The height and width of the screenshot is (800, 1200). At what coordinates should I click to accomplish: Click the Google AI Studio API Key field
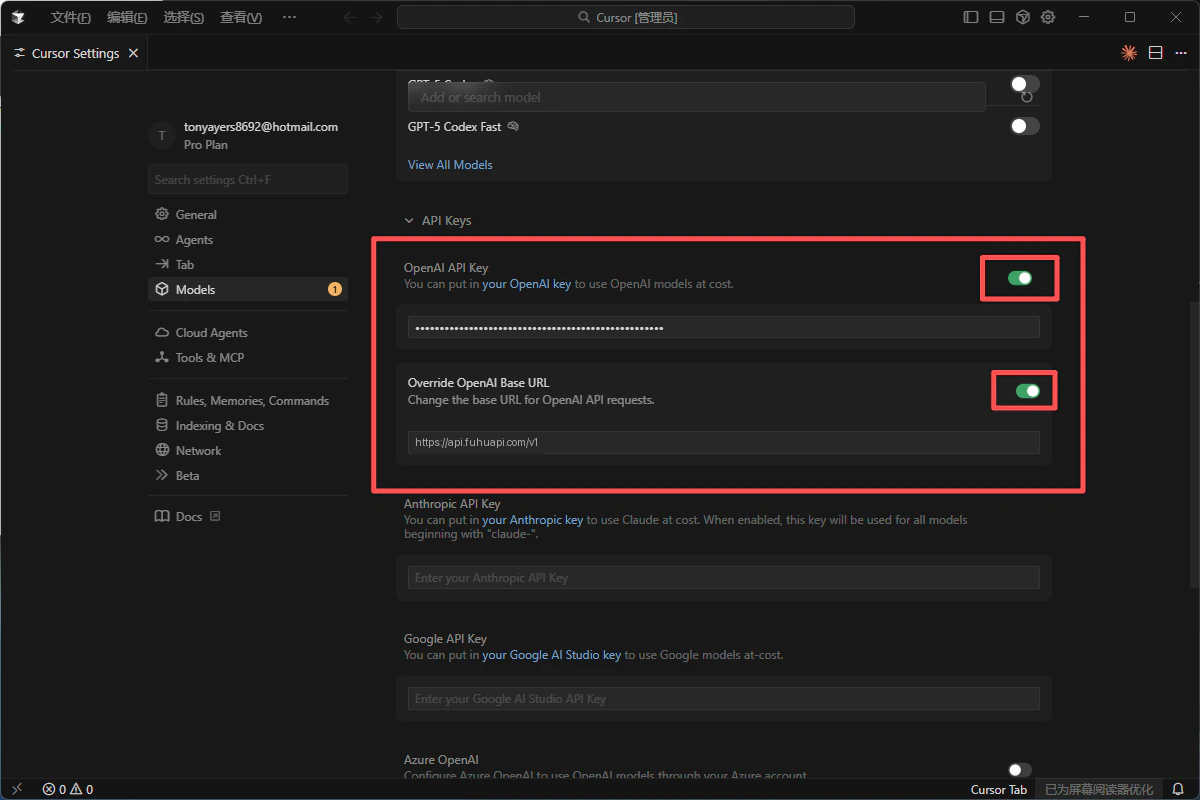[x=724, y=698]
